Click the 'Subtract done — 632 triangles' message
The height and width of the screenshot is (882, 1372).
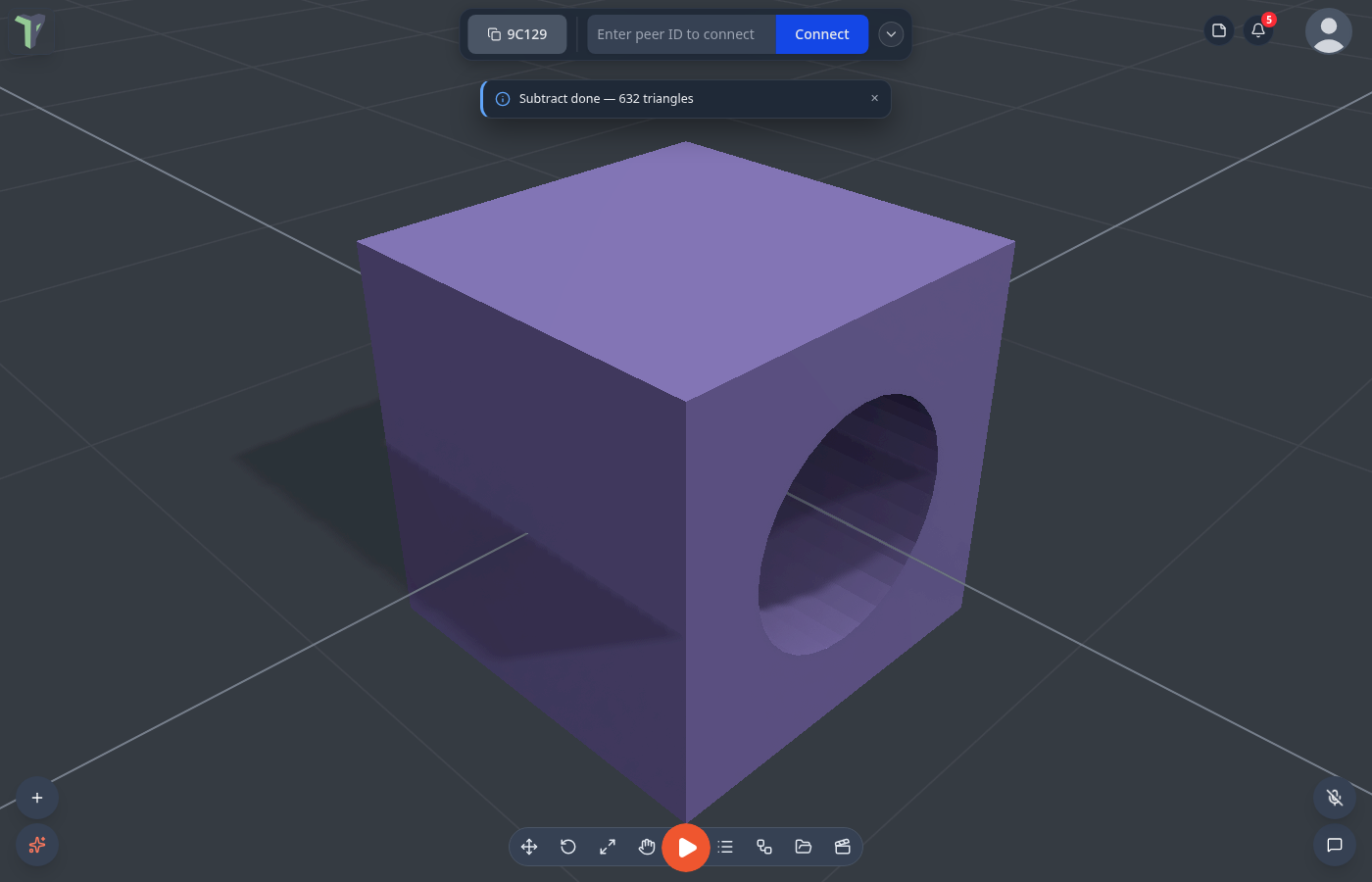[607, 99]
